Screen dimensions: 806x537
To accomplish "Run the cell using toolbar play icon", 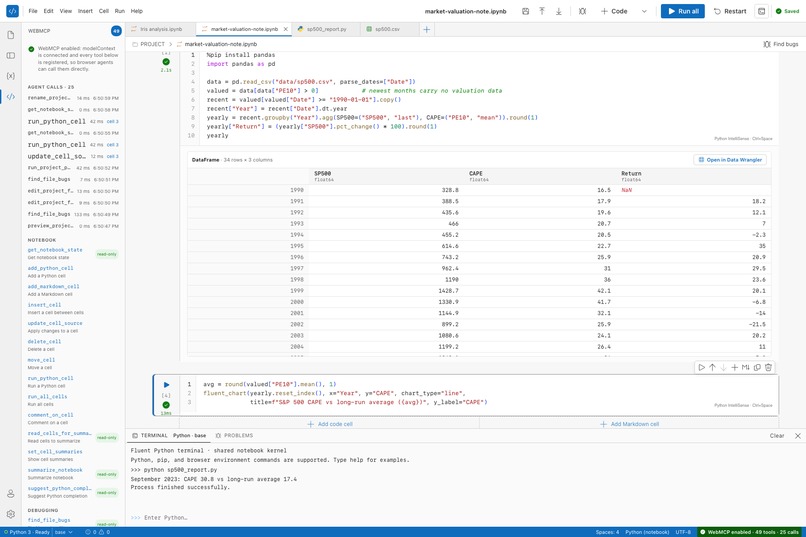I will [701, 367].
